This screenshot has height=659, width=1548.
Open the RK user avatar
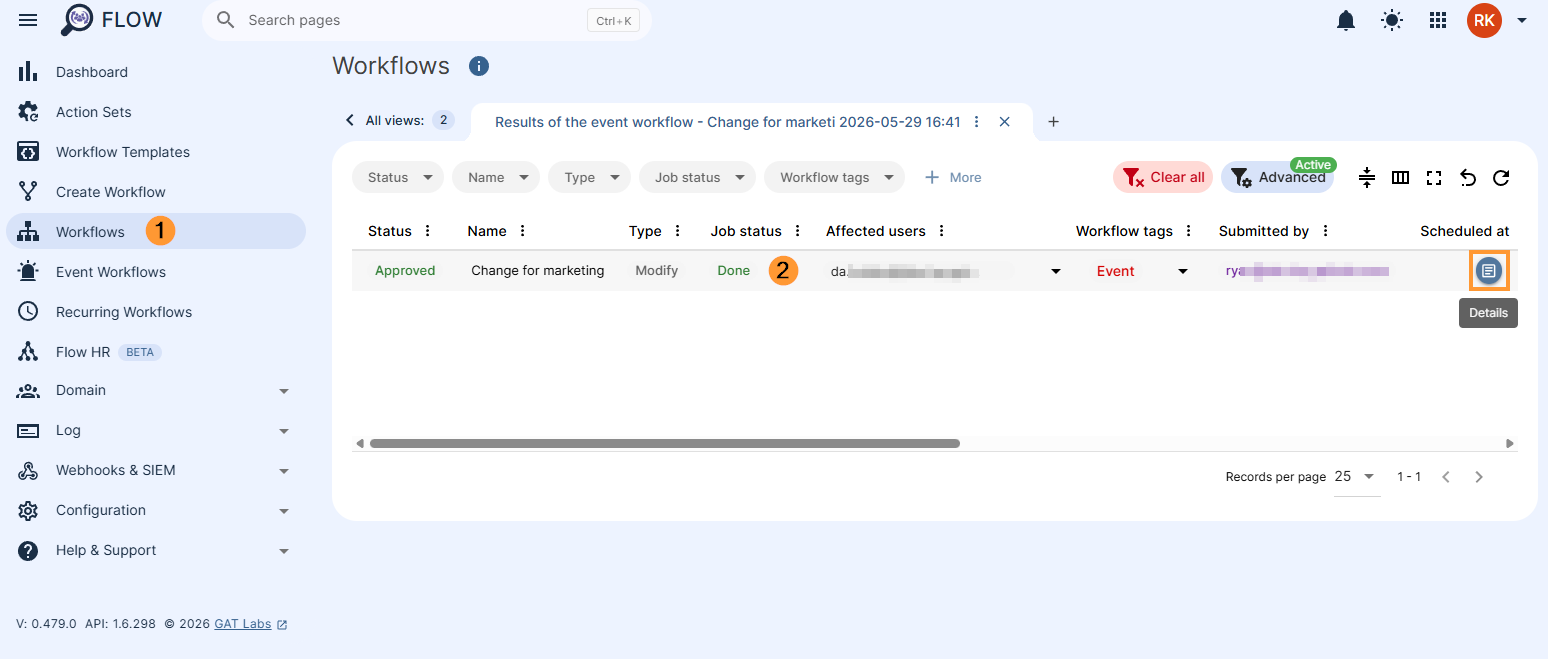[1484, 20]
